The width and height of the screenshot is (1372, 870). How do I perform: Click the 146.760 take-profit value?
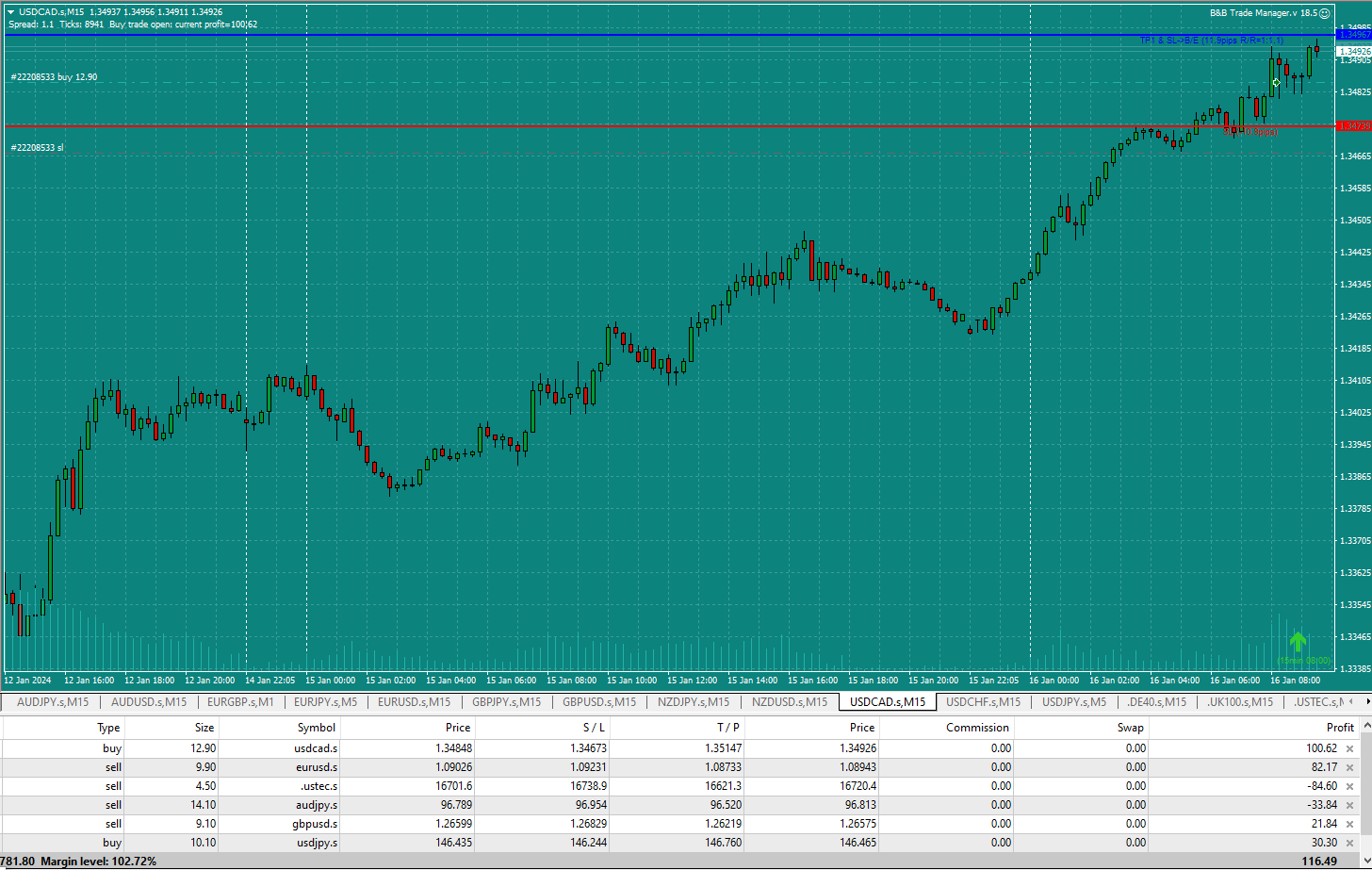(x=723, y=843)
